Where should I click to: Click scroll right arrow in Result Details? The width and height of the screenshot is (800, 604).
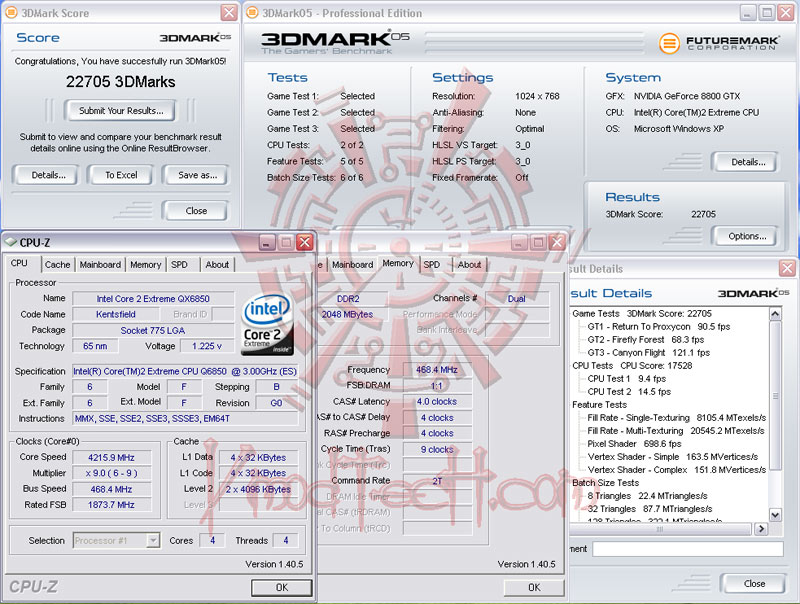(x=761, y=529)
